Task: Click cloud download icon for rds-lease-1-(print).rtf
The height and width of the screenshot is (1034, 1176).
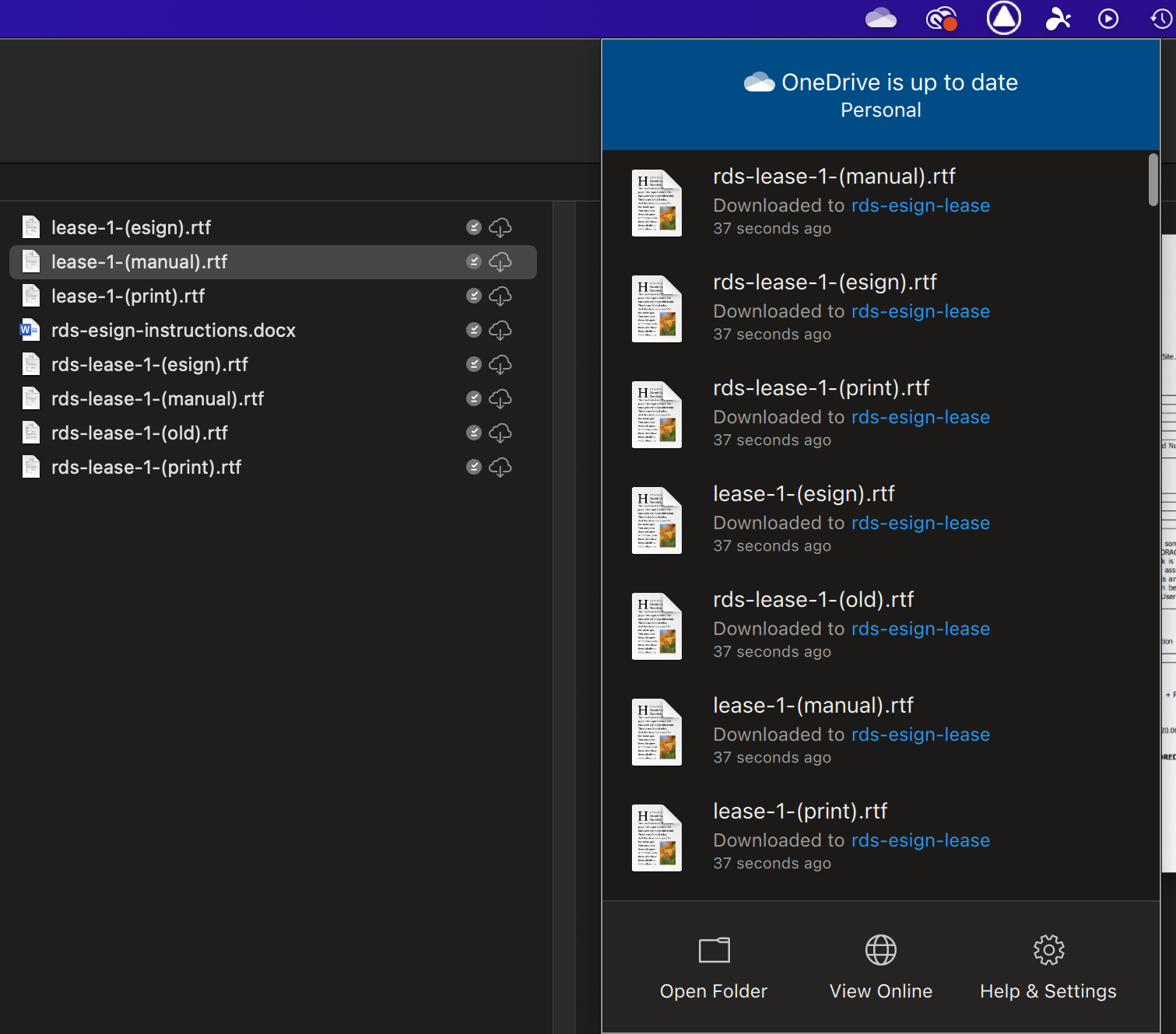Action: (x=500, y=467)
